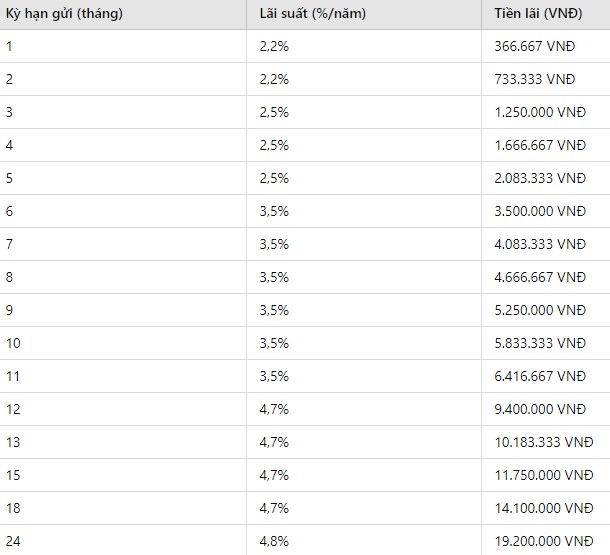
Task: Select the 3.500.000 VNĐ interest amount
Action: [x=540, y=211]
